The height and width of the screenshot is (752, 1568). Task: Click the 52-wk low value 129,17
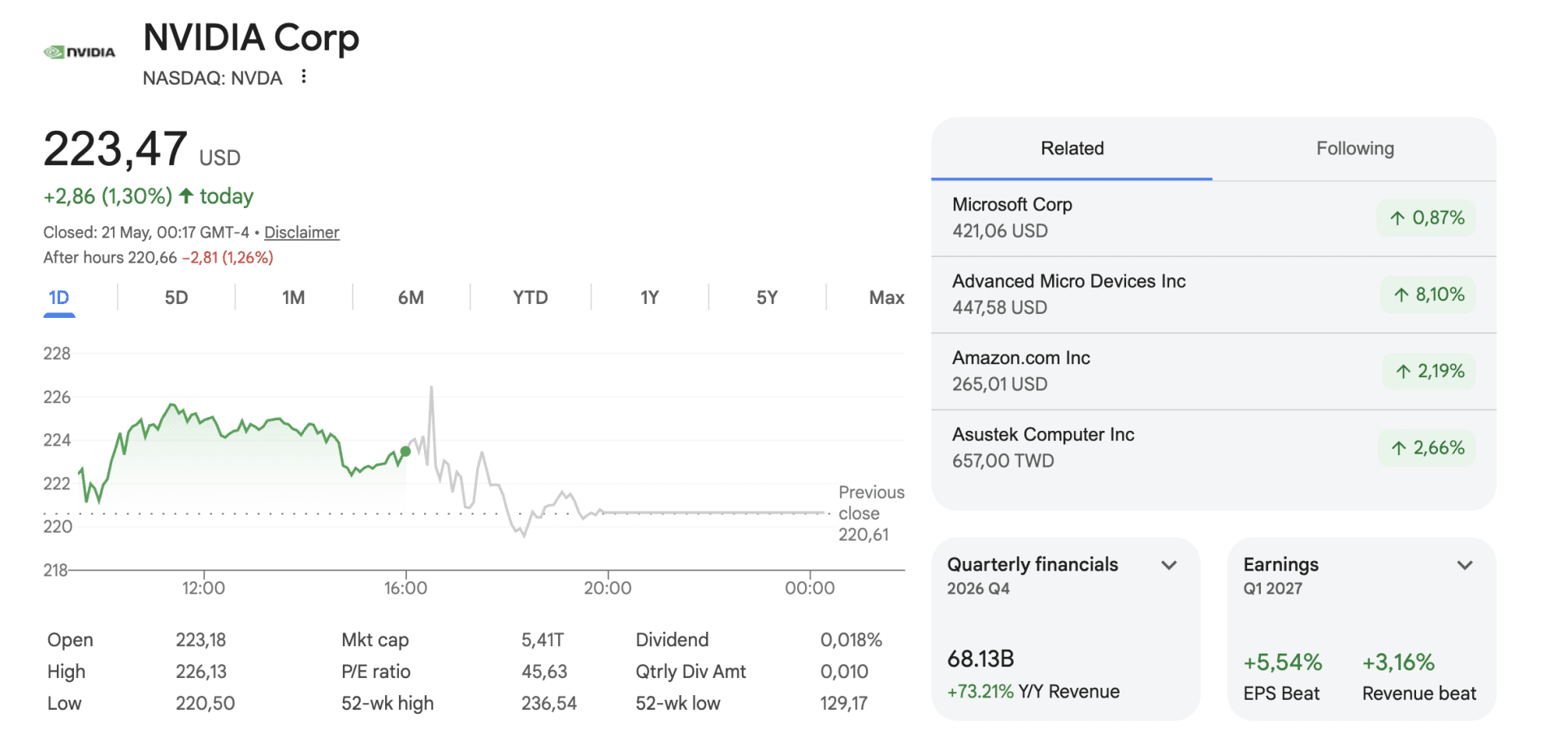(844, 703)
